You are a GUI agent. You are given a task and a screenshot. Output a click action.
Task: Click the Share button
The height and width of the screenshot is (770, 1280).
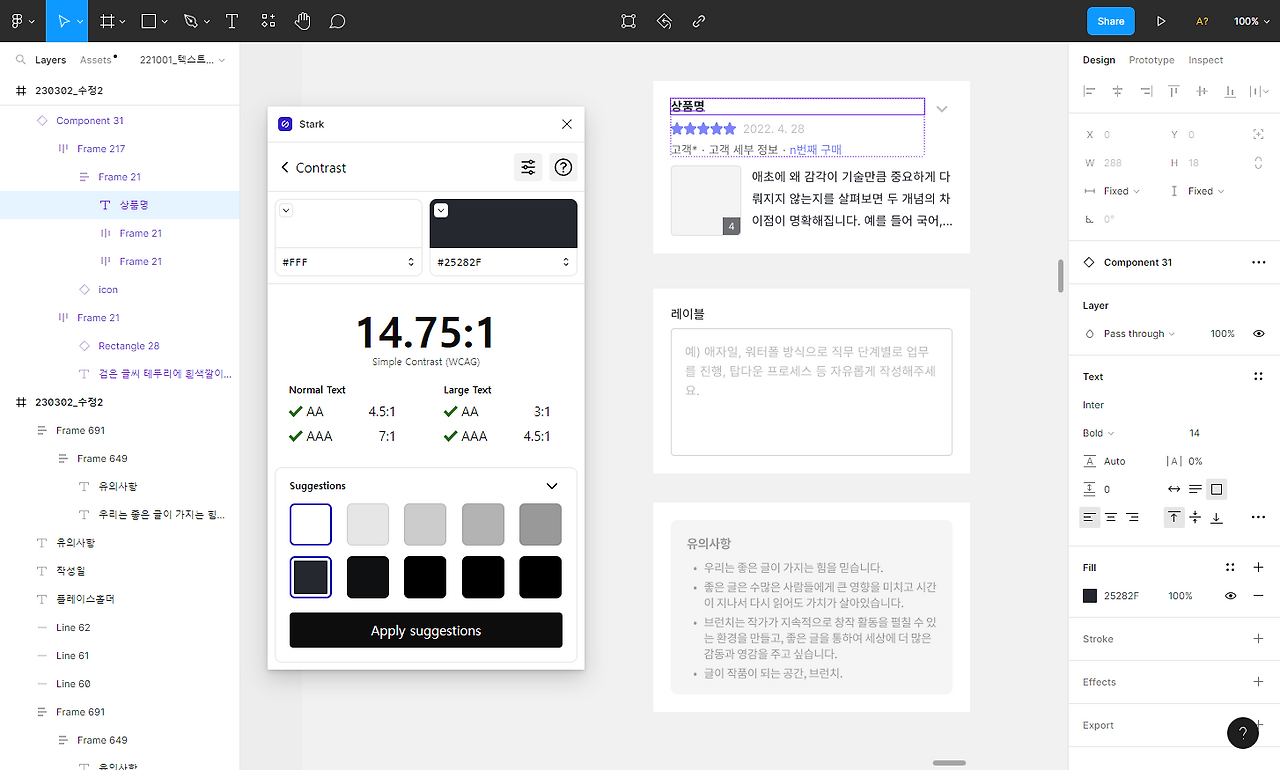click(1110, 20)
